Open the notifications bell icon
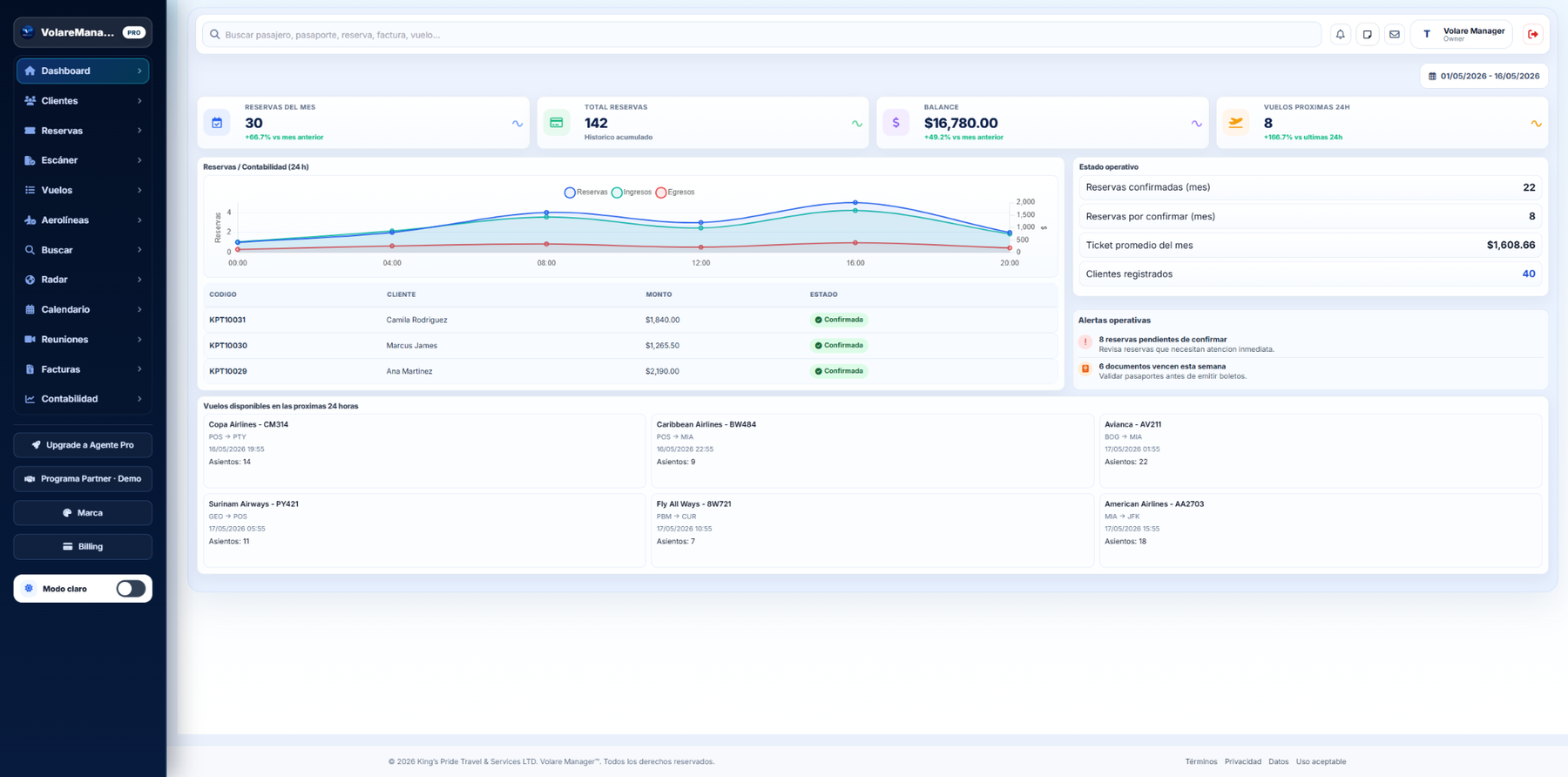 1340,35
